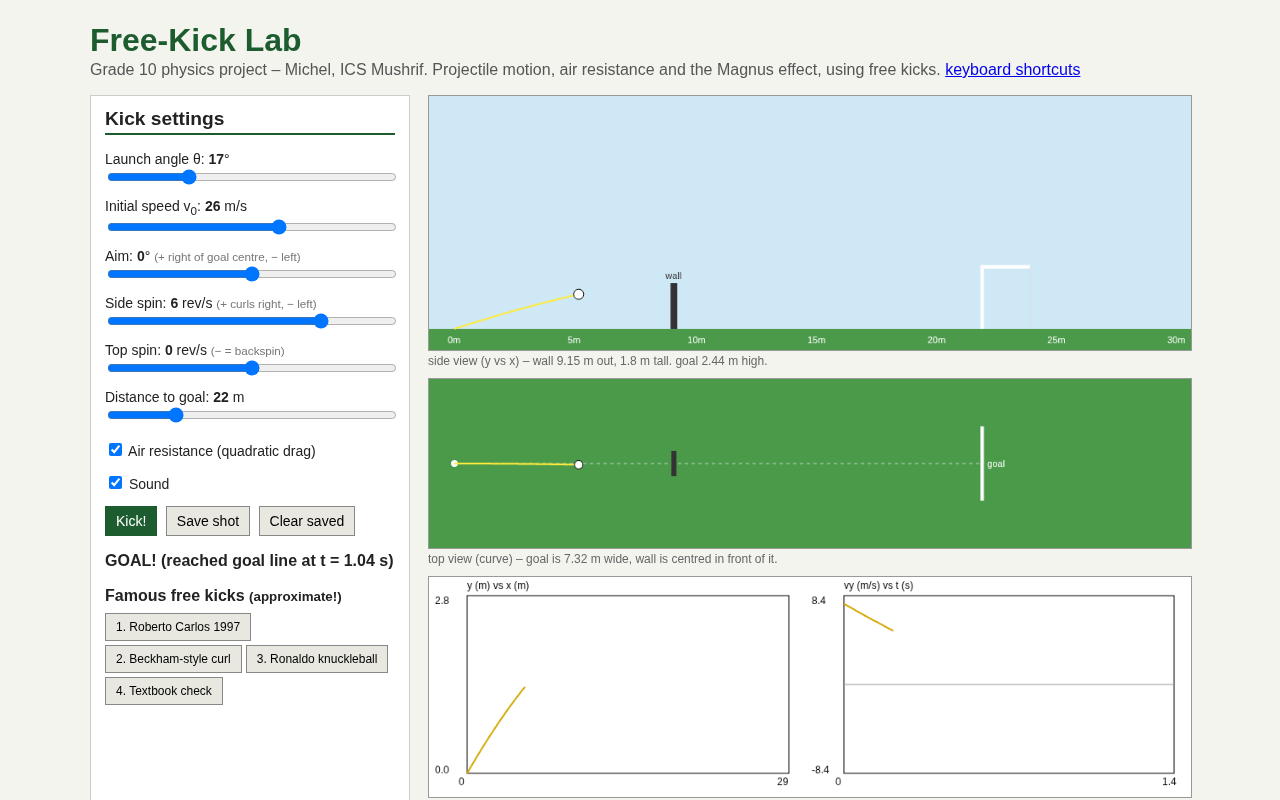The width and height of the screenshot is (1280, 800).
Task: Click the vy vs t graph
Action: pos(1009,685)
